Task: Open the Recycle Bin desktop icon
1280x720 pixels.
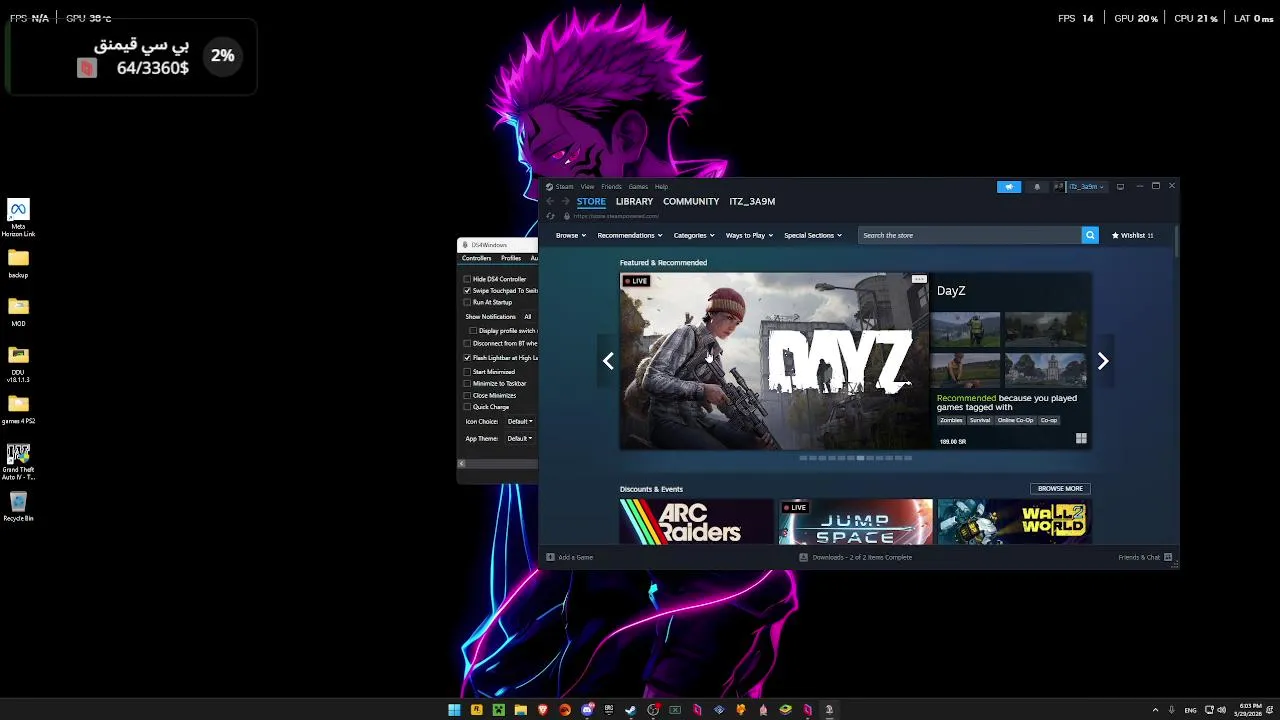Action: (x=18, y=506)
